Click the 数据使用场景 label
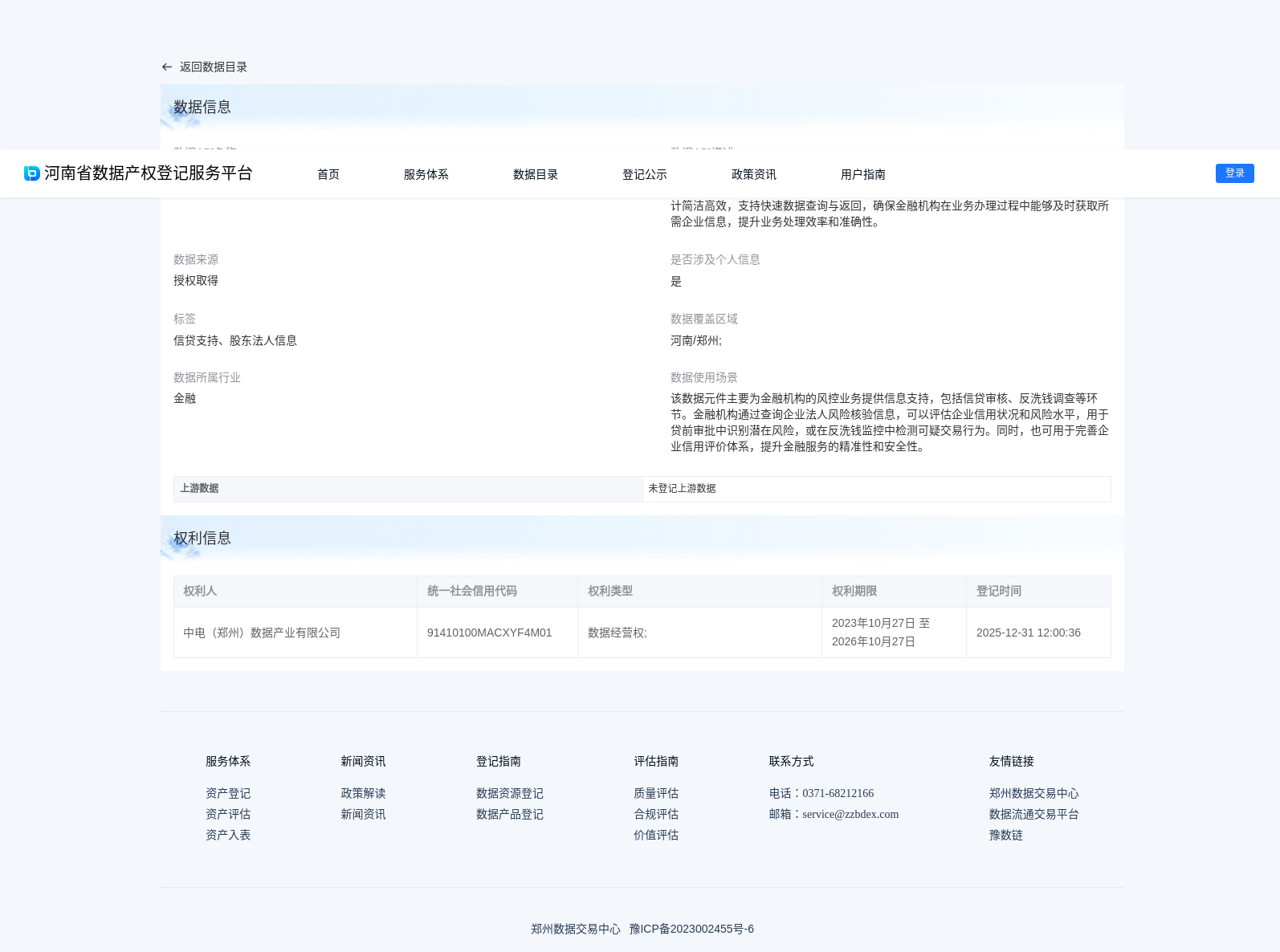The image size is (1280, 952). coord(704,377)
